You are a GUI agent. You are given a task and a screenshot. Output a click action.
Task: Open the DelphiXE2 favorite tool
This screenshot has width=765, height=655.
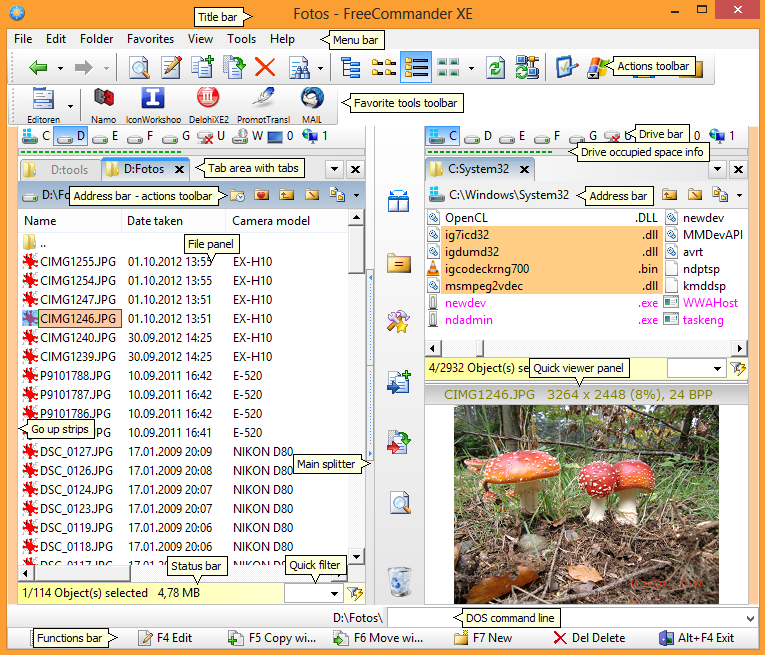(208, 98)
